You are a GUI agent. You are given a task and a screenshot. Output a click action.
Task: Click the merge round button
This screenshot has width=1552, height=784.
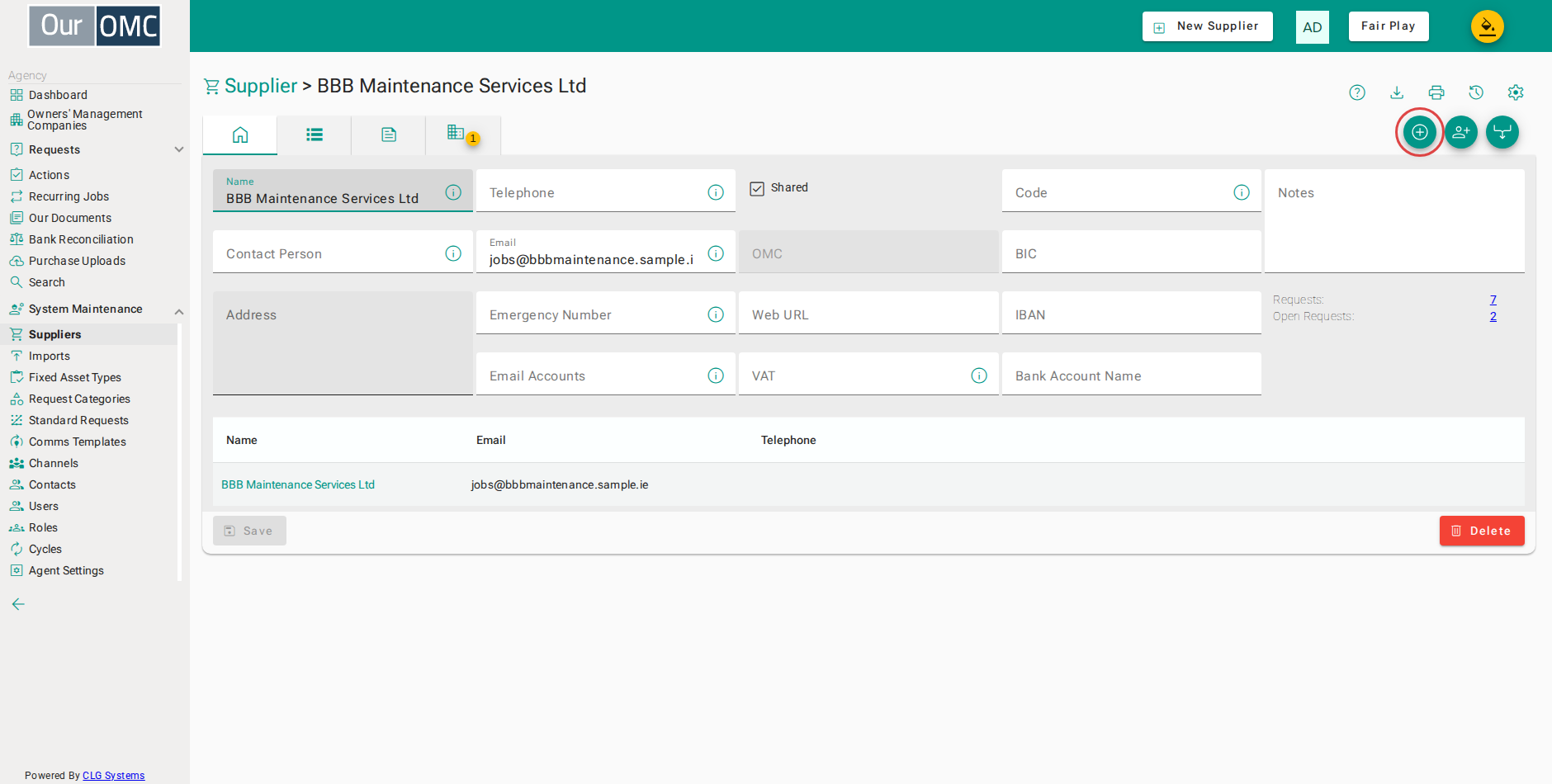point(1502,132)
